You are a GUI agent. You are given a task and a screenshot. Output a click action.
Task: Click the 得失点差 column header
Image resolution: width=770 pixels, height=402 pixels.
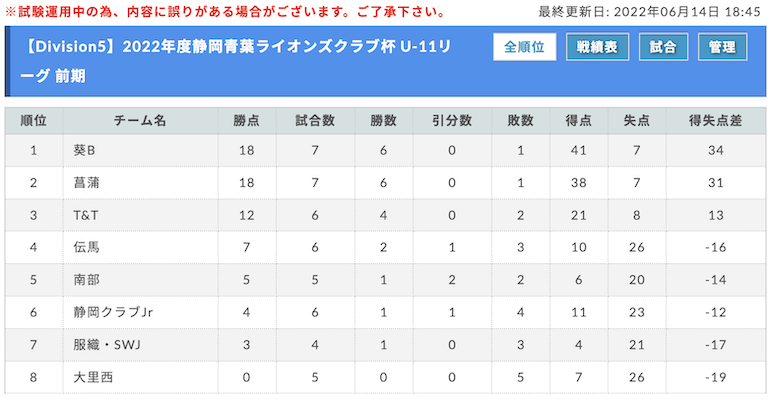pyautogui.click(x=715, y=121)
